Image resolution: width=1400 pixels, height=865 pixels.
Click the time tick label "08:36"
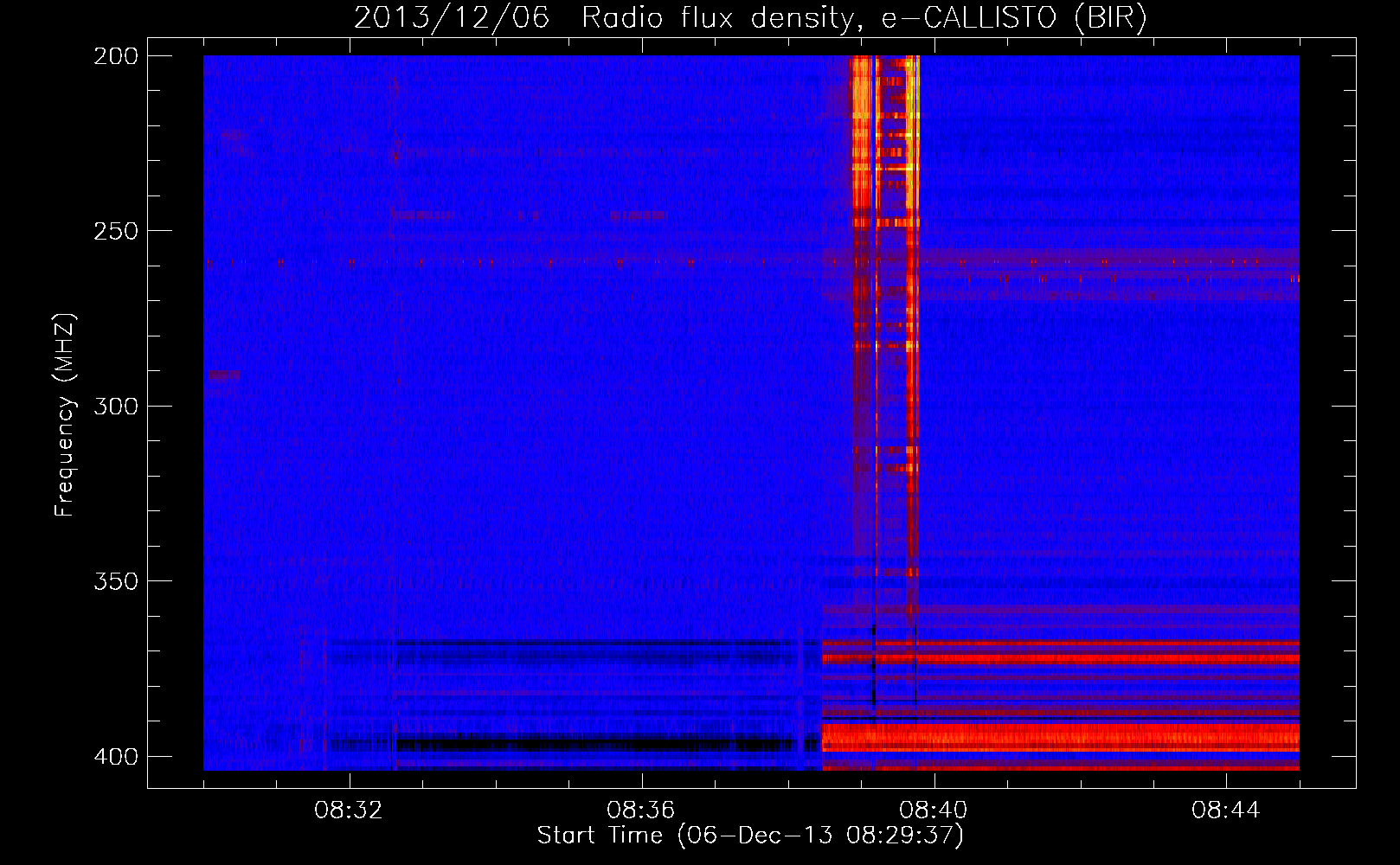641,811
